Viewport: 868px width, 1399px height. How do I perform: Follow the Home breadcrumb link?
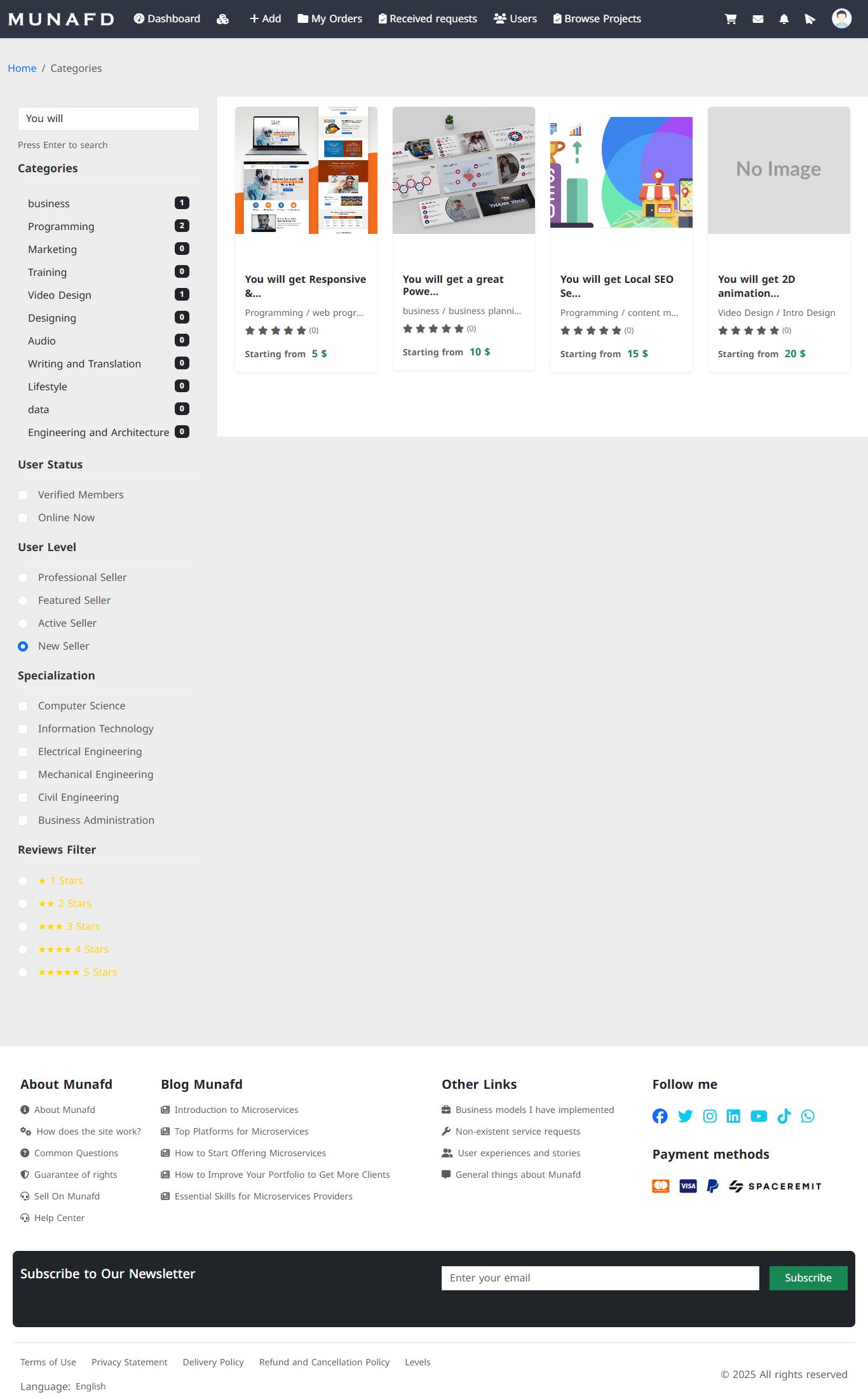click(x=22, y=68)
